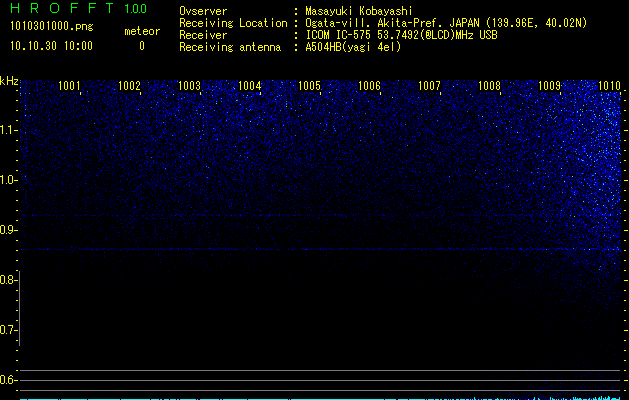This screenshot has width=629, height=400.
Task: Select the filename 1010301000.png
Action: point(51,27)
